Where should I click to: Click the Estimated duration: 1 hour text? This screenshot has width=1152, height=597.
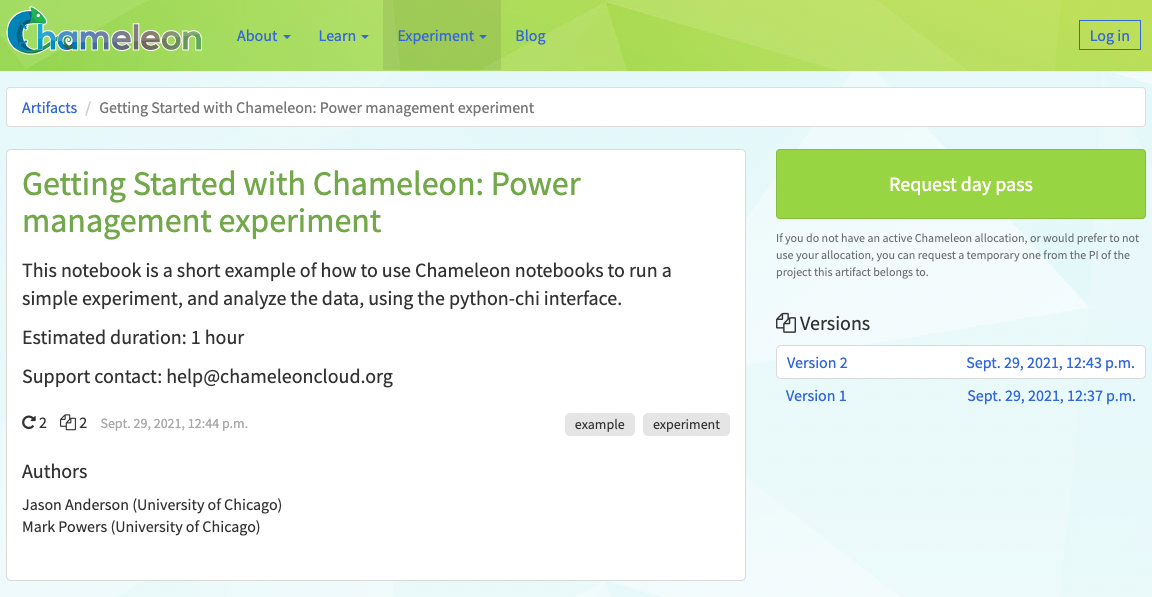[x=133, y=337]
